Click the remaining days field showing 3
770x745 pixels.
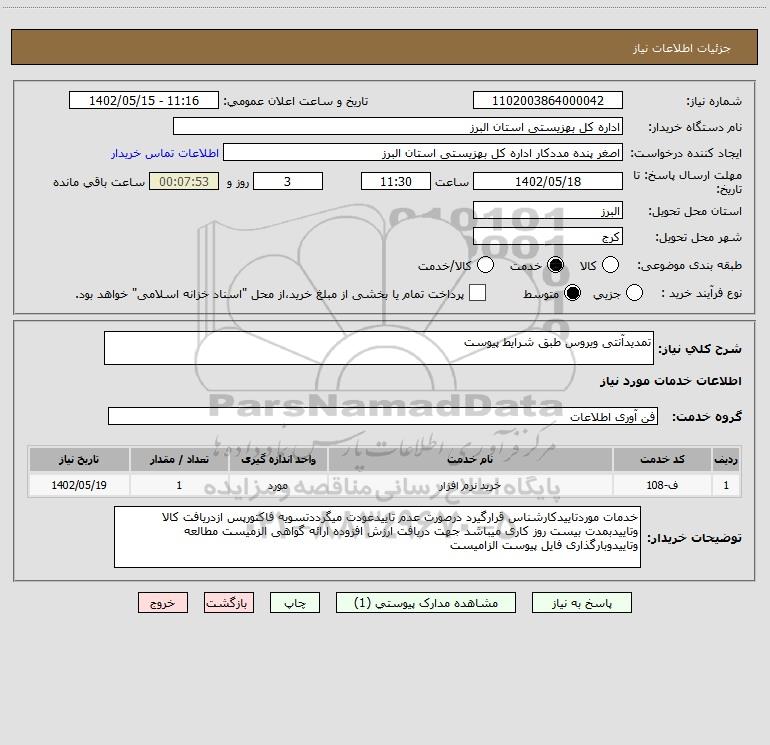[x=288, y=181]
